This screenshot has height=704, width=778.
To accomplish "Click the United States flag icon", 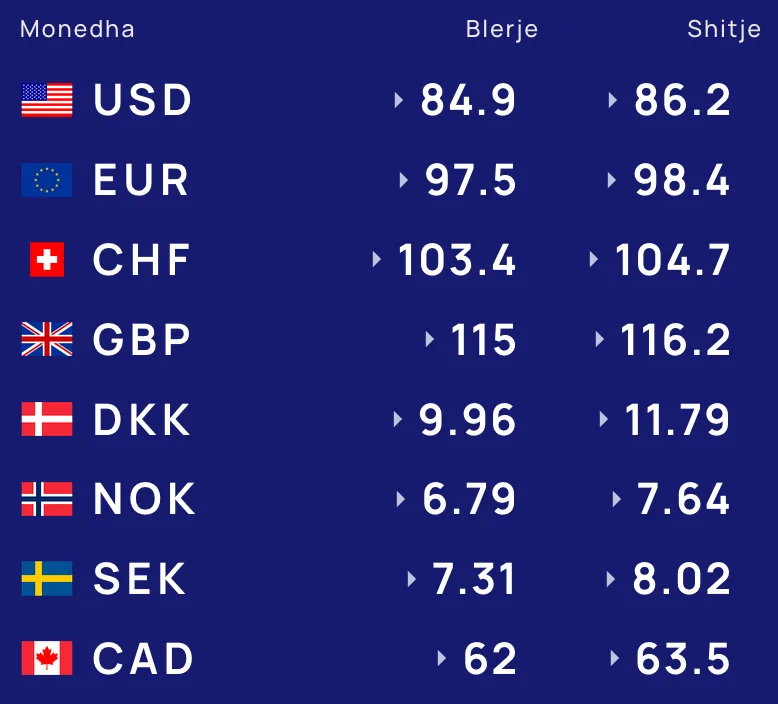I will click(x=47, y=100).
